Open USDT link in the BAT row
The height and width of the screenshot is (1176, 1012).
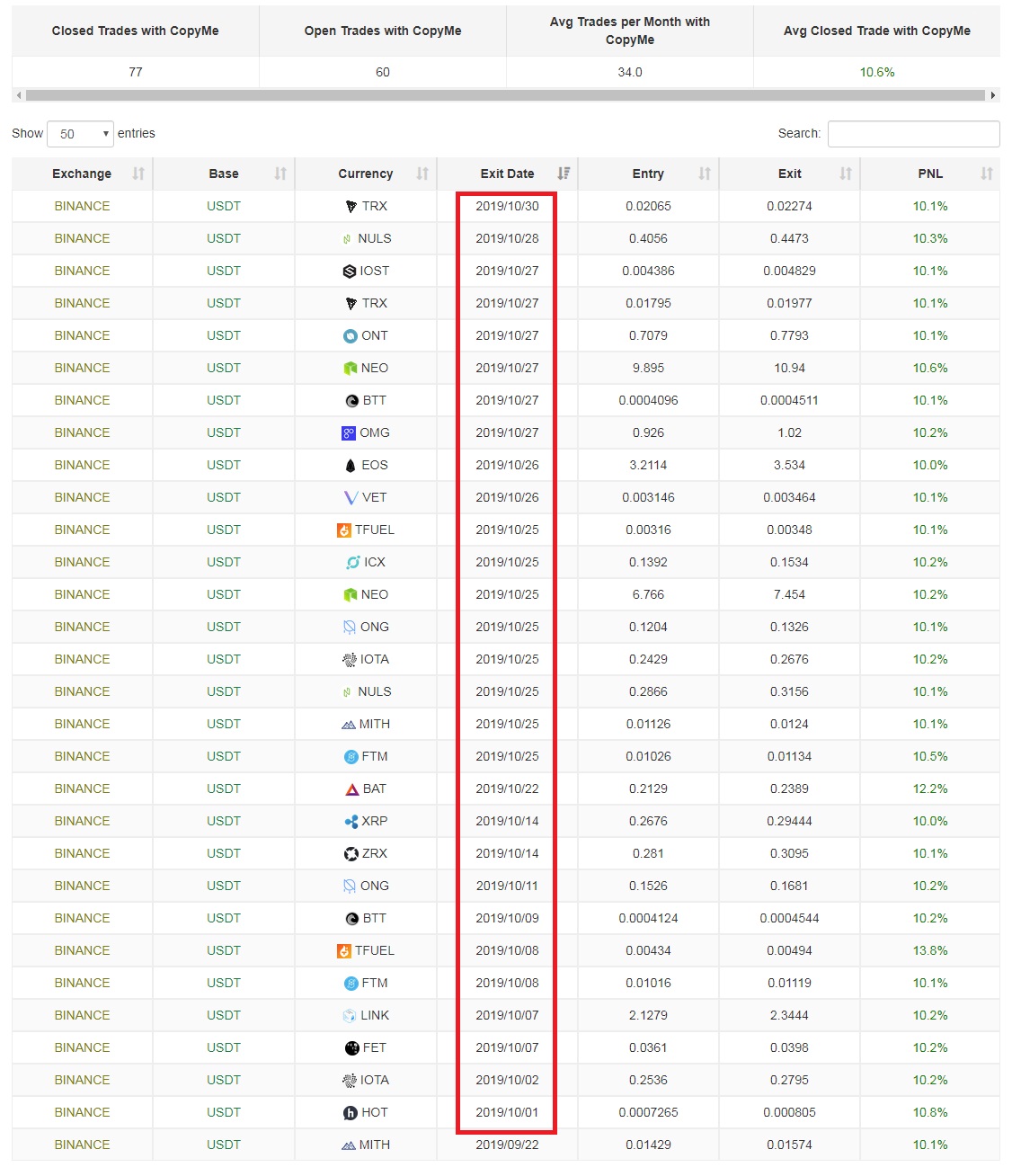[224, 788]
